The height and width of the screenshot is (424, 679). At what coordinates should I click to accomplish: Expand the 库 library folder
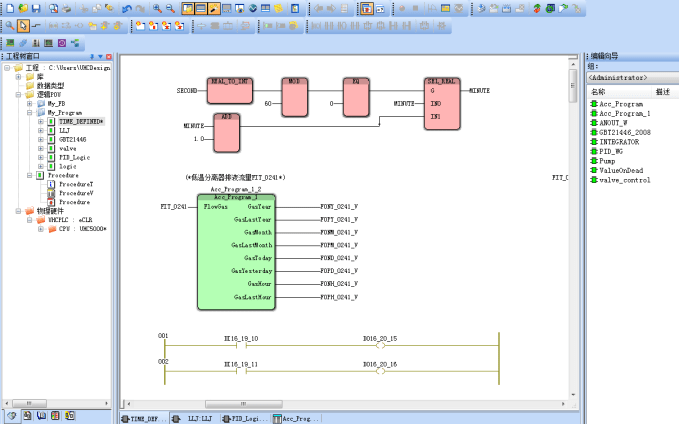pyautogui.click(x=18, y=77)
